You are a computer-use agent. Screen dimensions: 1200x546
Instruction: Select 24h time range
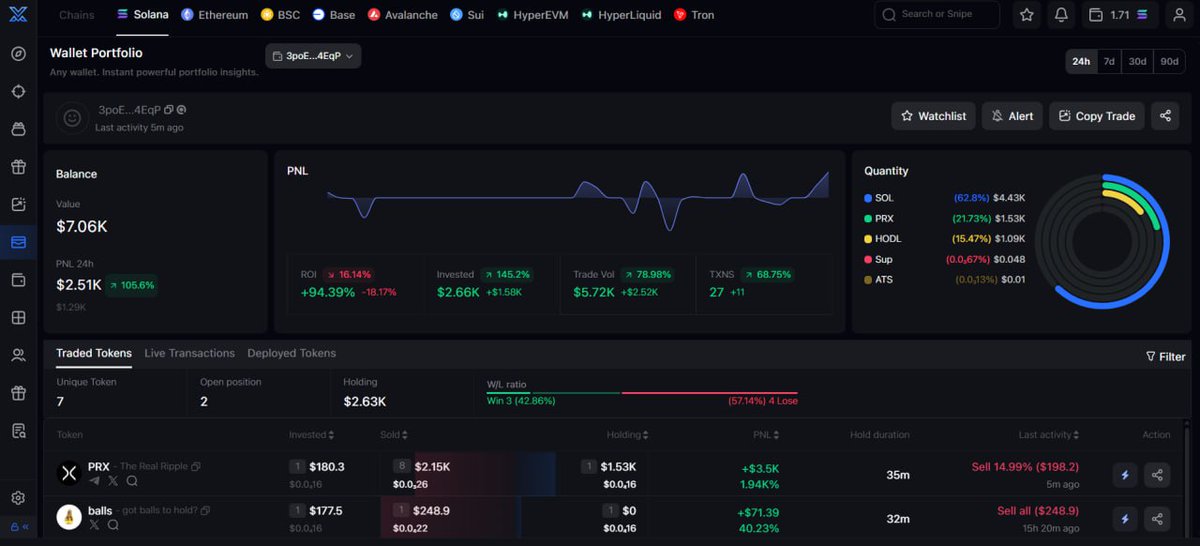pyautogui.click(x=1081, y=61)
